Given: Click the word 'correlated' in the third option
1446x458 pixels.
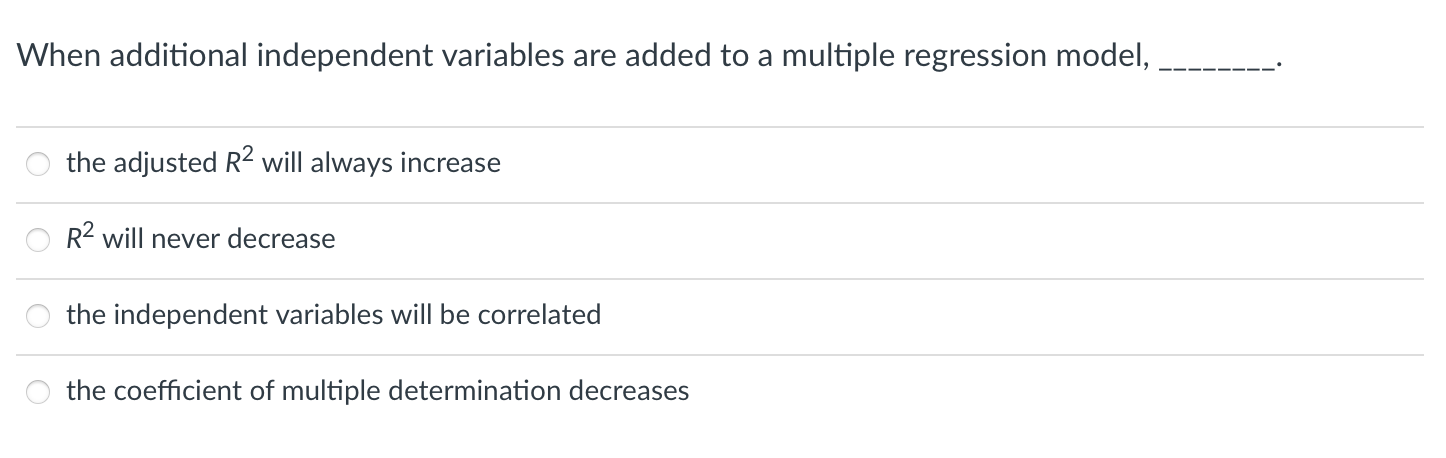Looking at the screenshot, I should (x=540, y=314).
